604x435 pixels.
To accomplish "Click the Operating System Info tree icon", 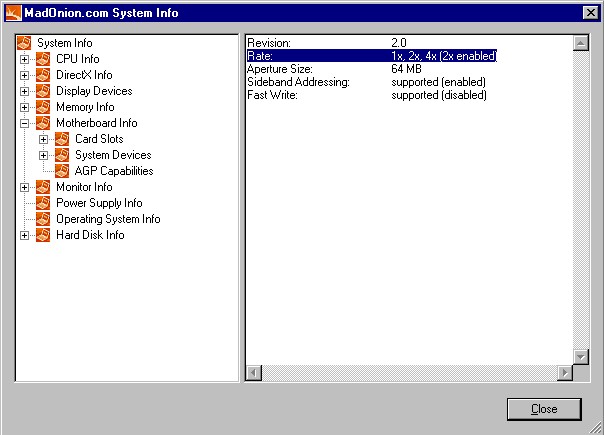I will [x=43, y=219].
